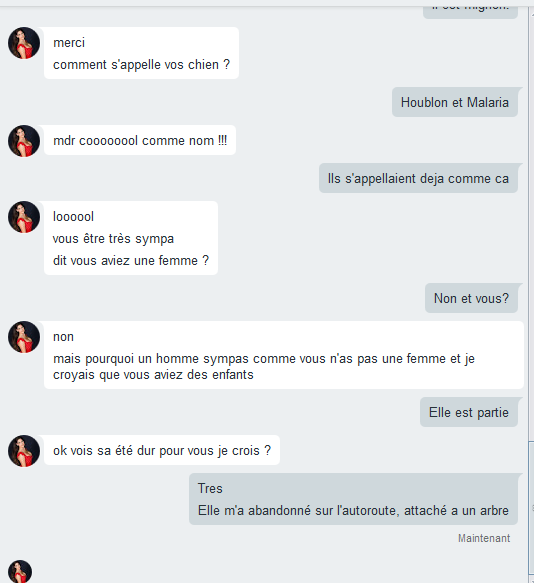The height and width of the screenshot is (583, 534).
Task: Click the 'ok vois sa été dur pour vous' bubble
Action: pyautogui.click(x=162, y=450)
